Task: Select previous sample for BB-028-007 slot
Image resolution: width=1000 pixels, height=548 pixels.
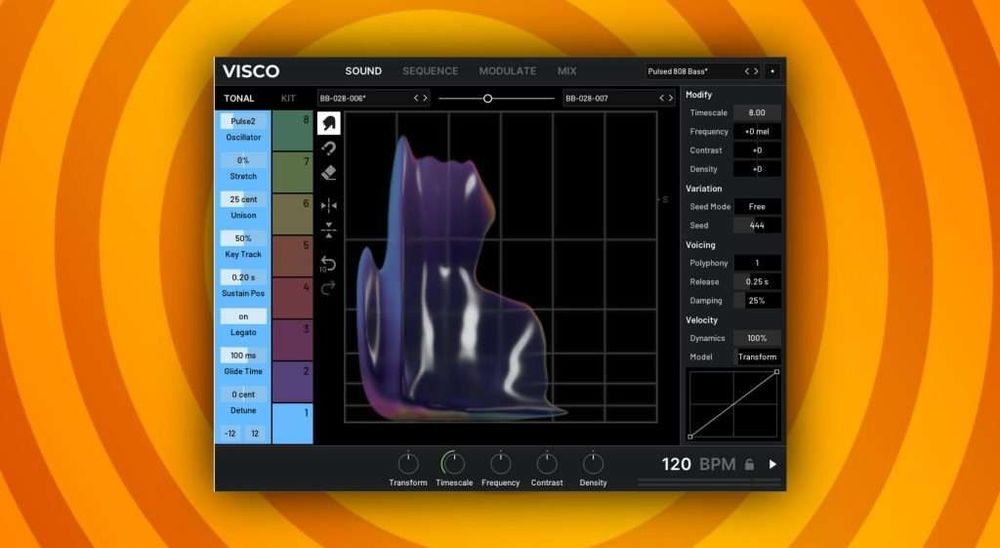Action: [x=662, y=98]
